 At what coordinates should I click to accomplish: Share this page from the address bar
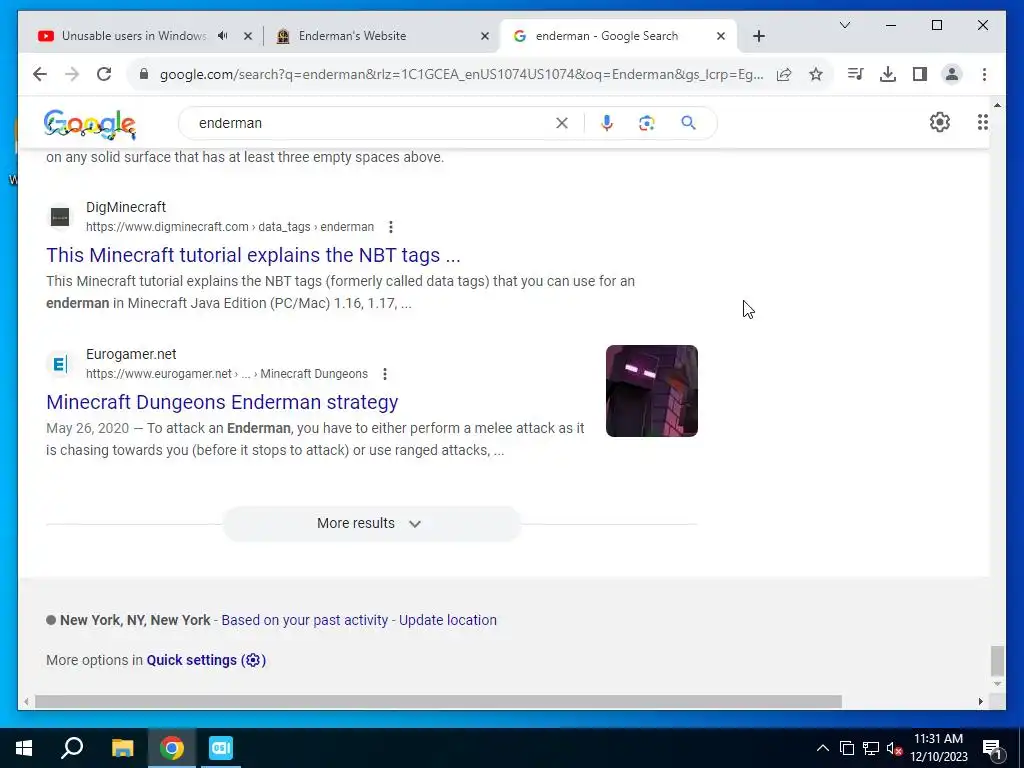784,74
